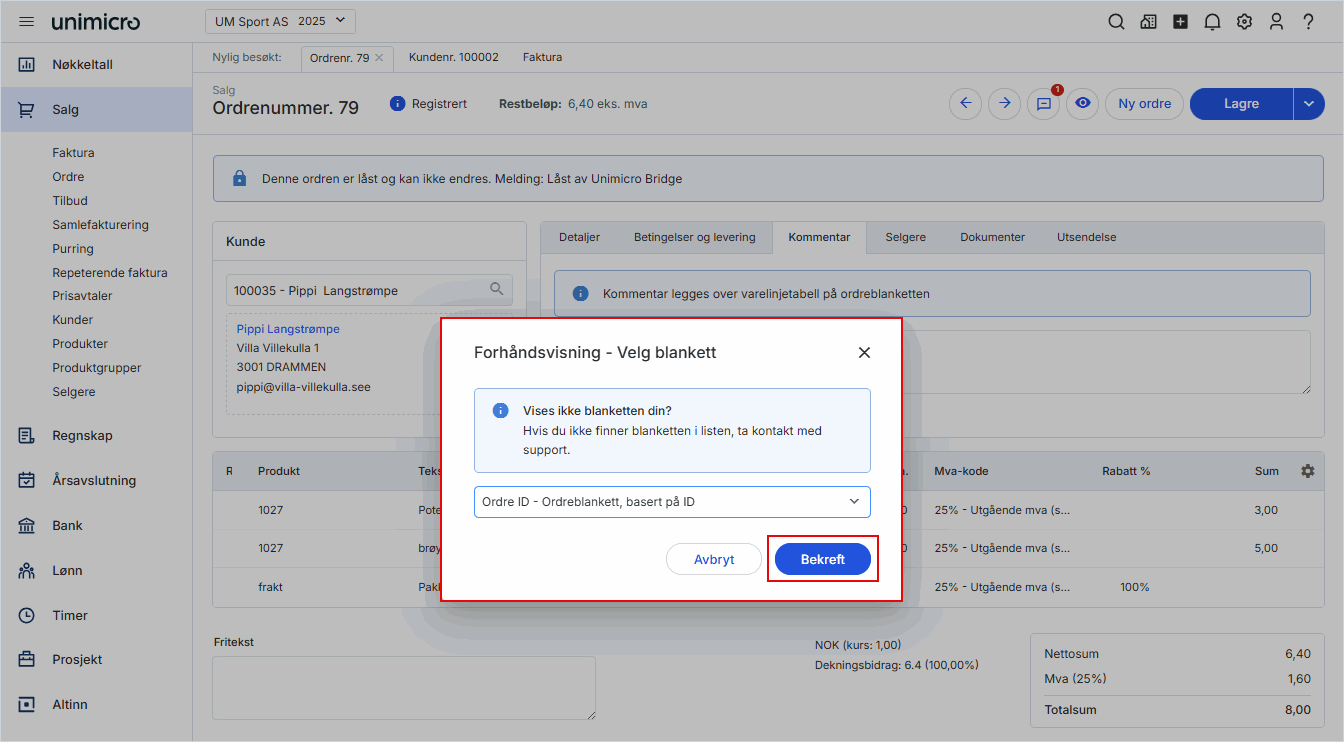Click the search magnifier icon in top bar
Image resolution: width=1344 pixels, height=742 pixels.
[1116, 22]
